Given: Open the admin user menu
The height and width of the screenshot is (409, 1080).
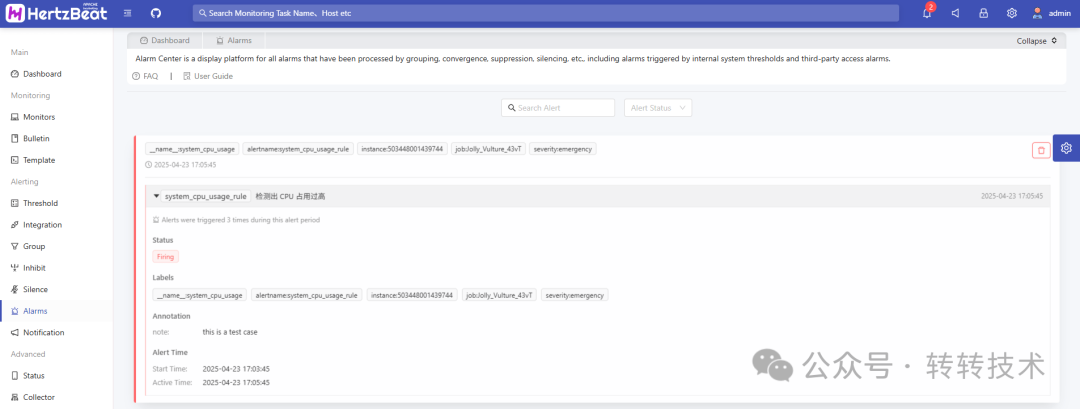Looking at the screenshot, I should 1051,13.
